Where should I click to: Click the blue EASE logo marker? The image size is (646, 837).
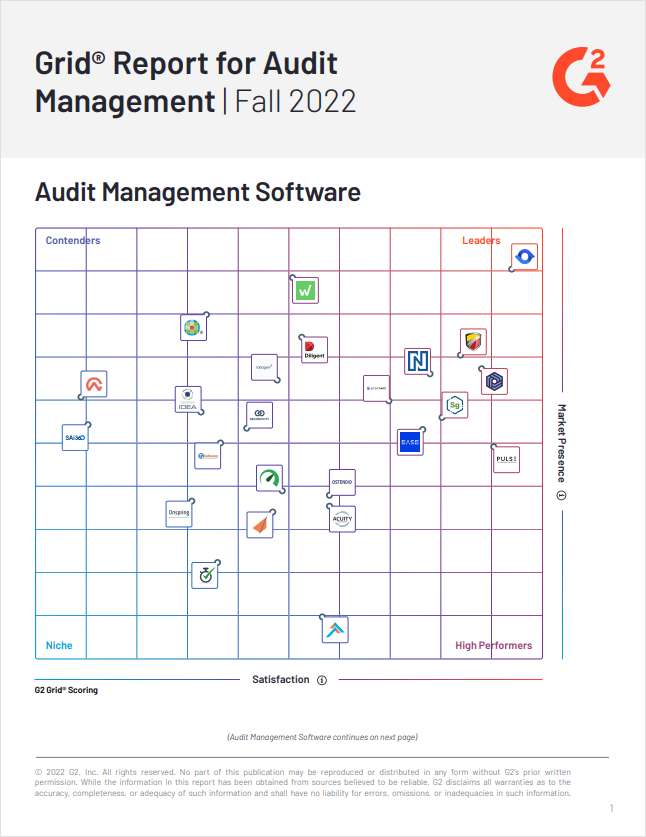tap(410, 442)
